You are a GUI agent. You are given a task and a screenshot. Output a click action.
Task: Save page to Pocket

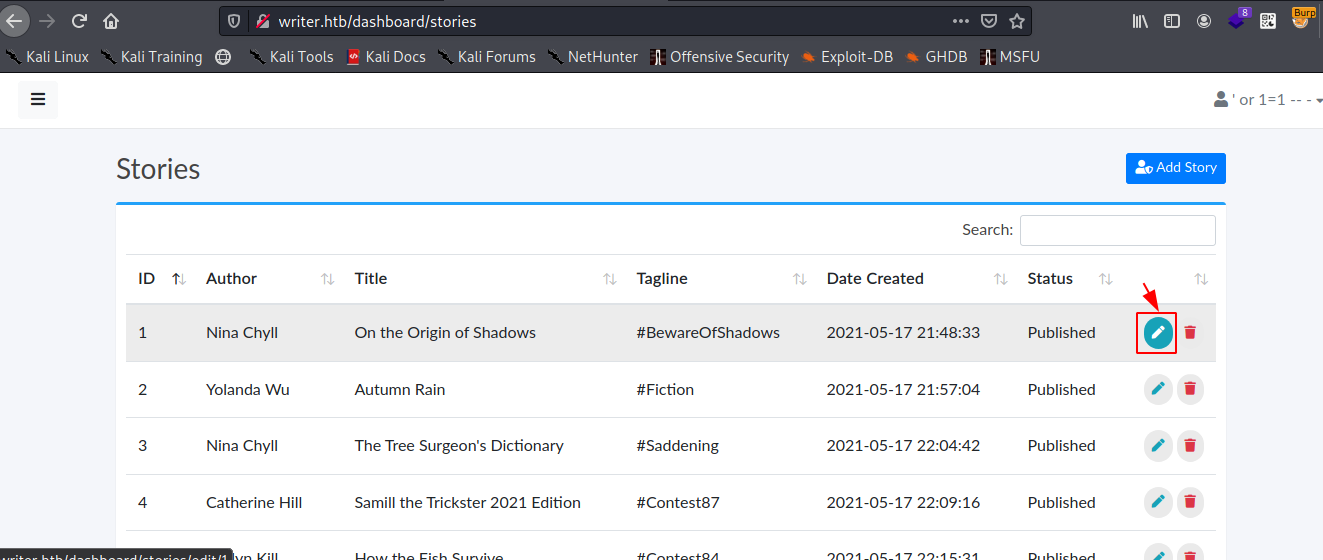(988, 21)
